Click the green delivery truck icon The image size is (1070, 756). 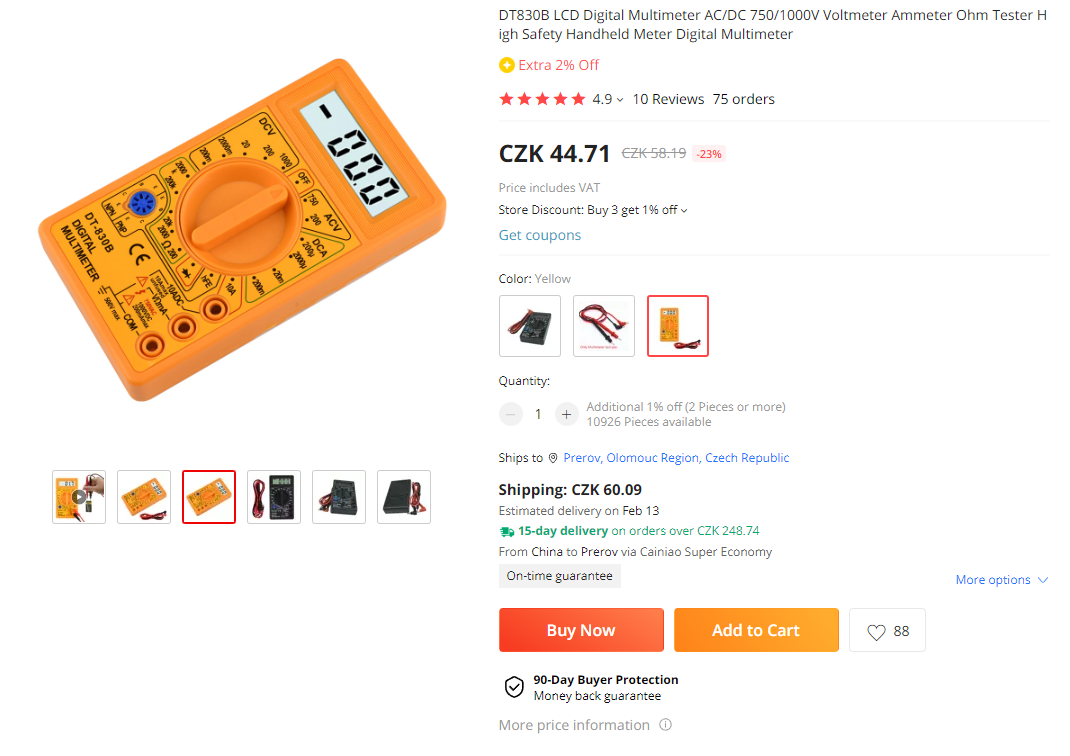[x=506, y=531]
